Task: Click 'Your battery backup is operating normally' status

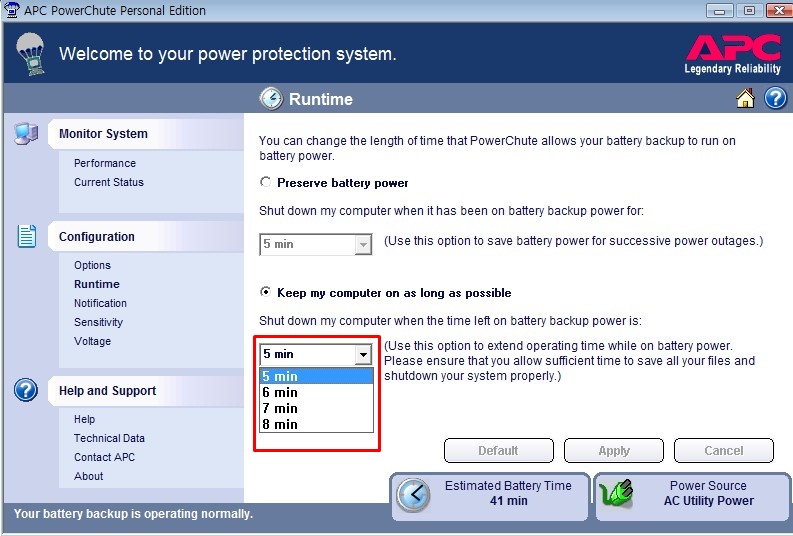Action: click(x=133, y=514)
